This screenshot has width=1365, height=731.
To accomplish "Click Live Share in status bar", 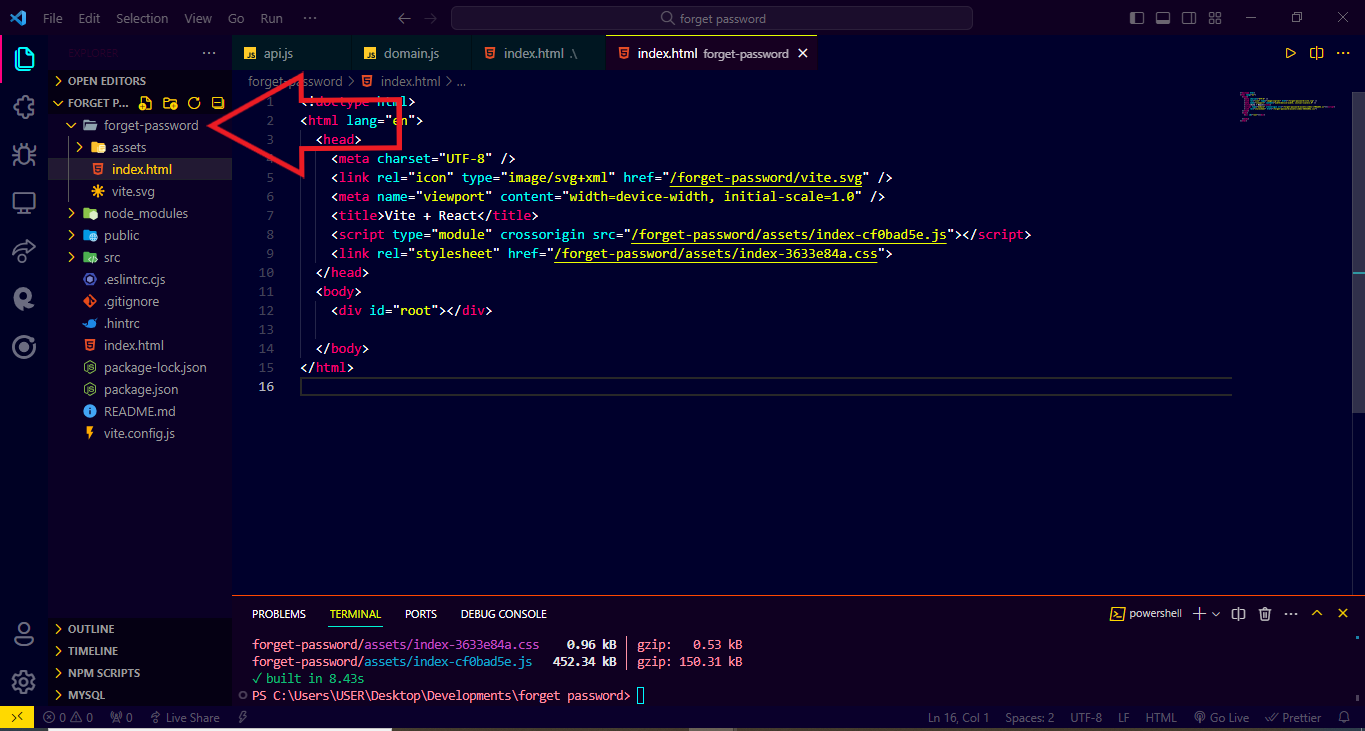I will point(184,717).
